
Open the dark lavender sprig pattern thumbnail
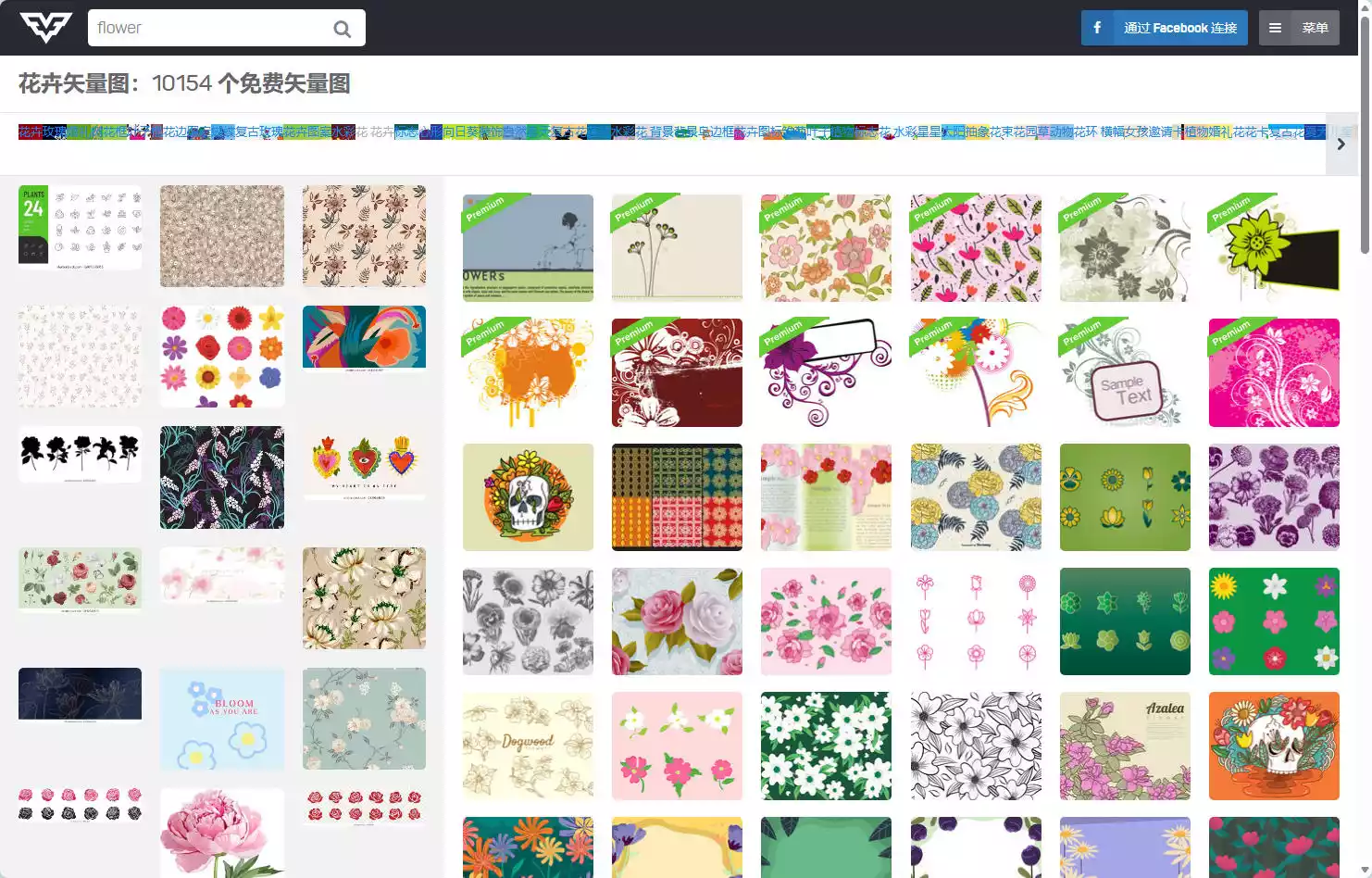[222, 478]
